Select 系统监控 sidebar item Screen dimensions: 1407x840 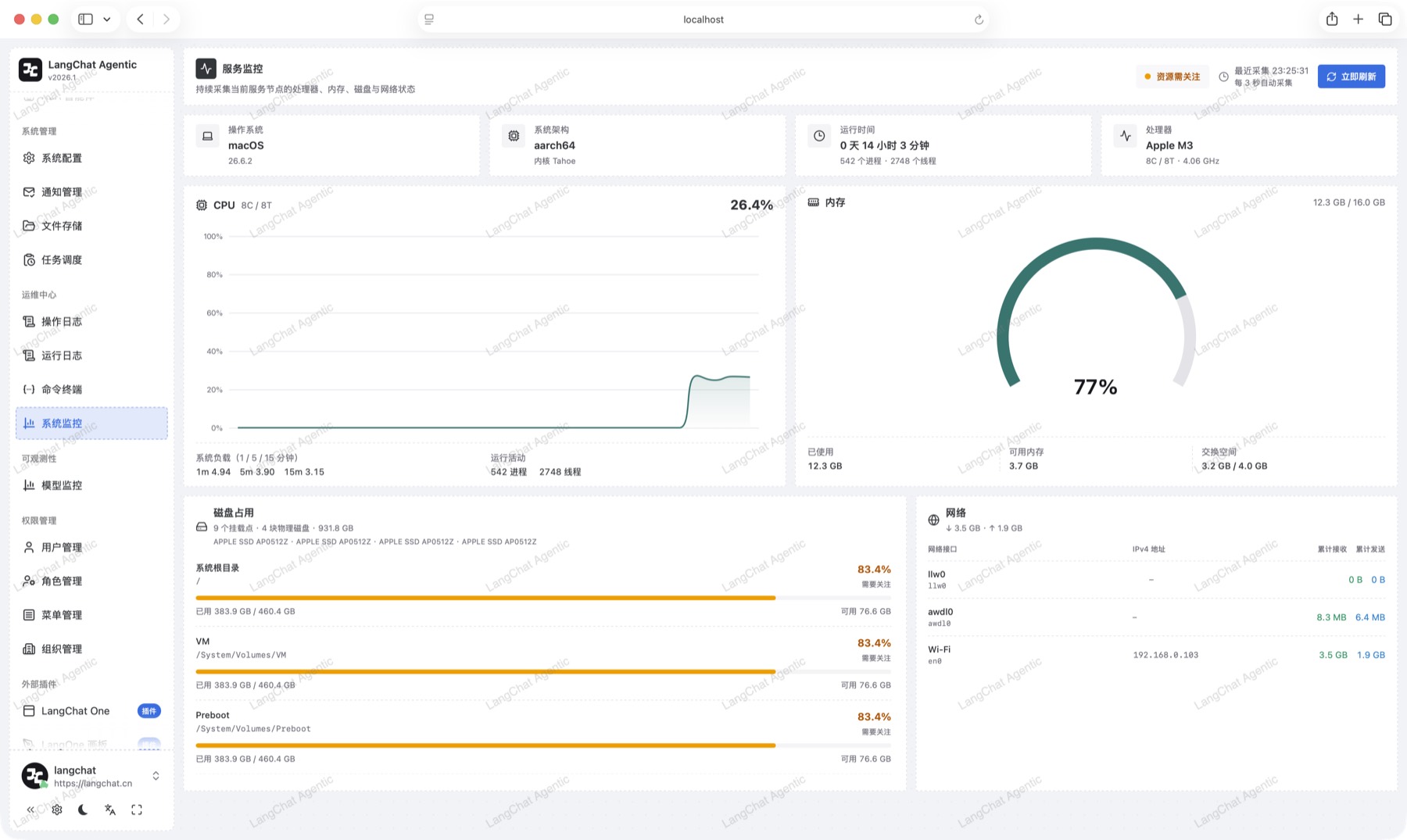pos(91,423)
